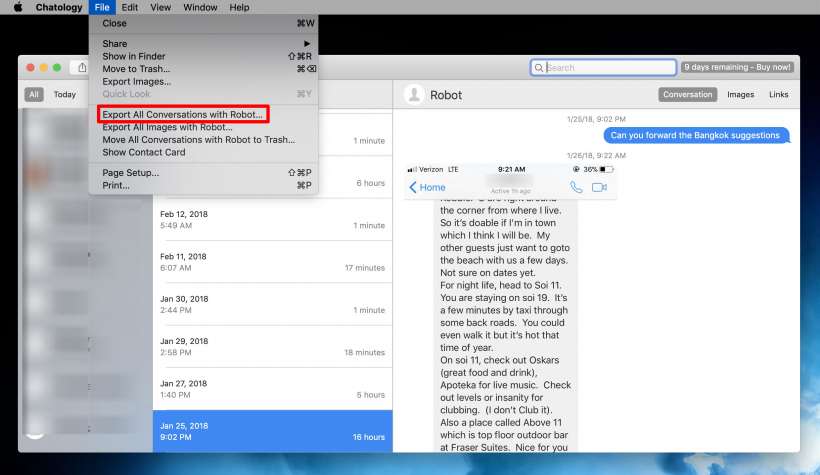Image resolution: width=820 pixels, height=475 pixels.
Task: Click the yellow minimize window button
Action: coord(43,67)
